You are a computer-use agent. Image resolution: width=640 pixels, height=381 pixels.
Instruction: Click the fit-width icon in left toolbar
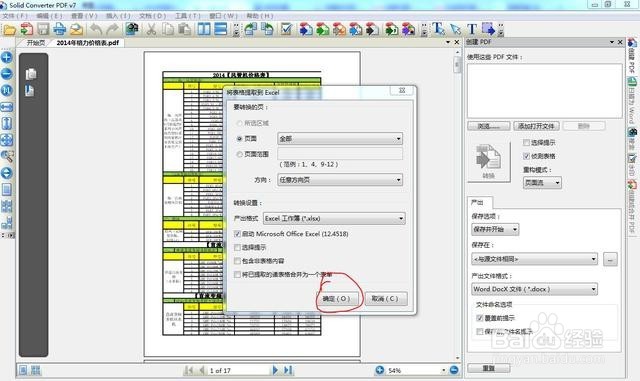7,107
